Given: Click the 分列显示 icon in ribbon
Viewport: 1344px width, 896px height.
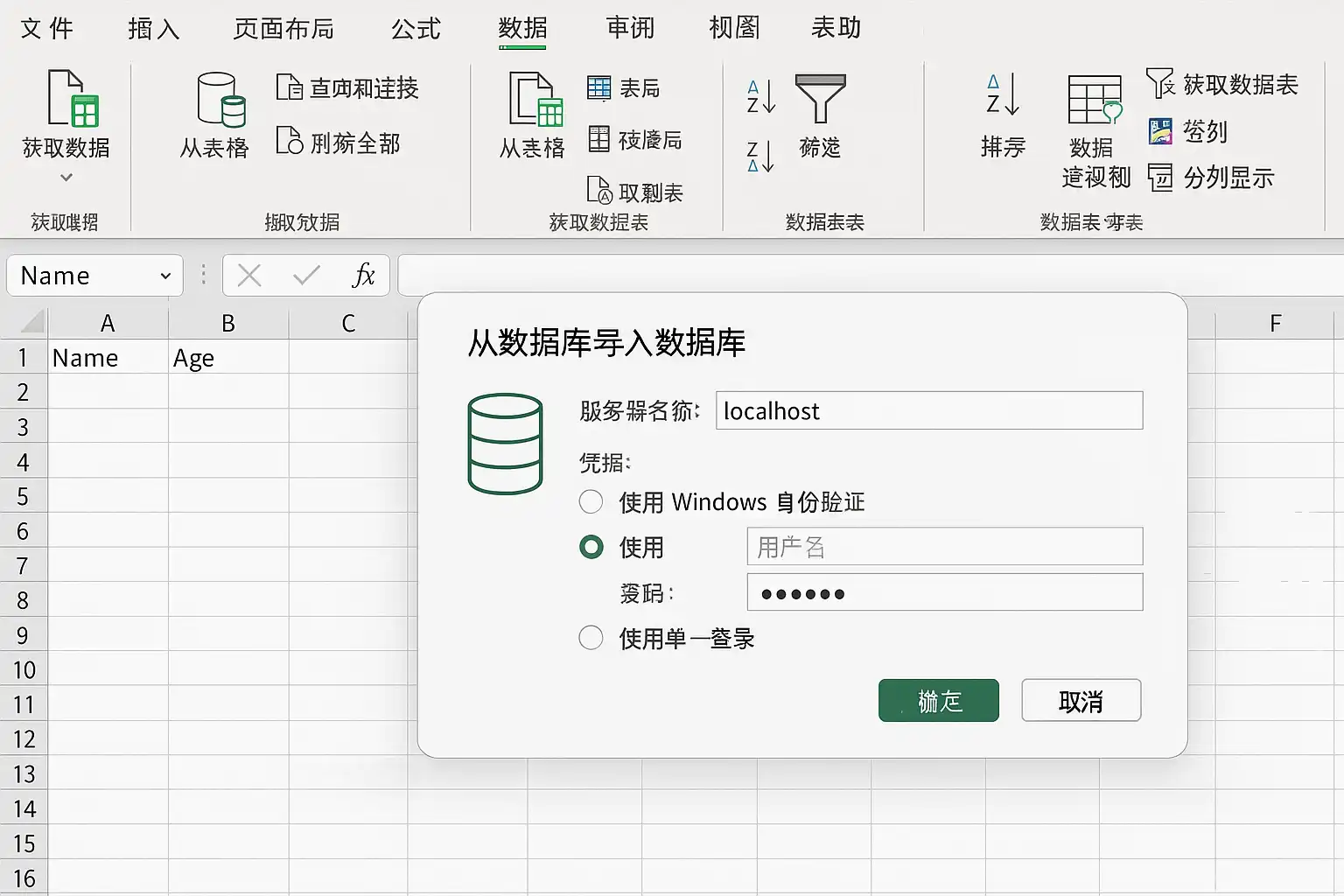Looking at the screenshot, I should point(1160,178).
